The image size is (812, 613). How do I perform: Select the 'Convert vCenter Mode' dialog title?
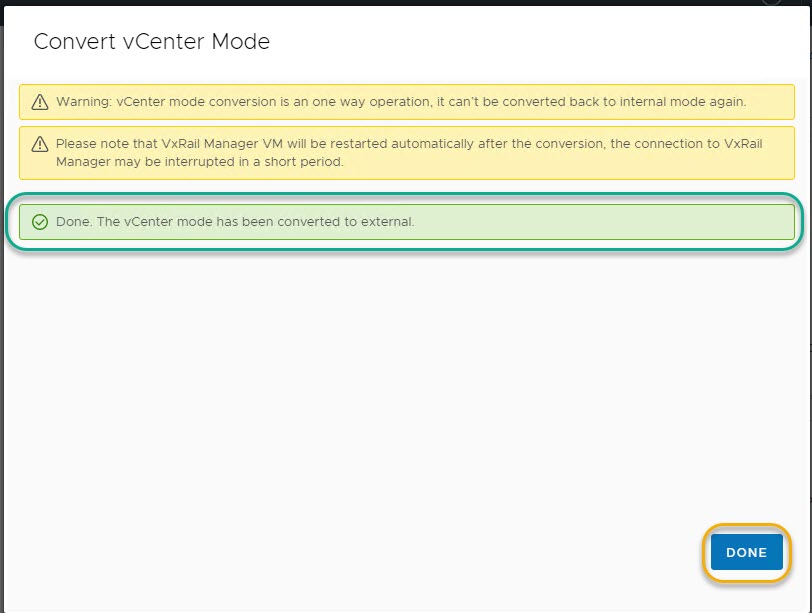[x=152, y=41]
